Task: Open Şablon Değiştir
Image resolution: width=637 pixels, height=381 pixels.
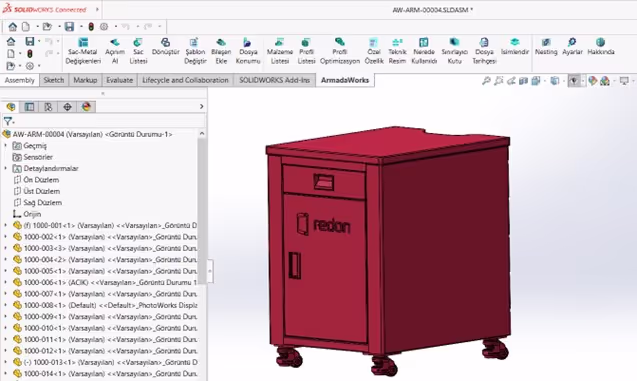Action: pyautogui.click(x=195, y=51)
